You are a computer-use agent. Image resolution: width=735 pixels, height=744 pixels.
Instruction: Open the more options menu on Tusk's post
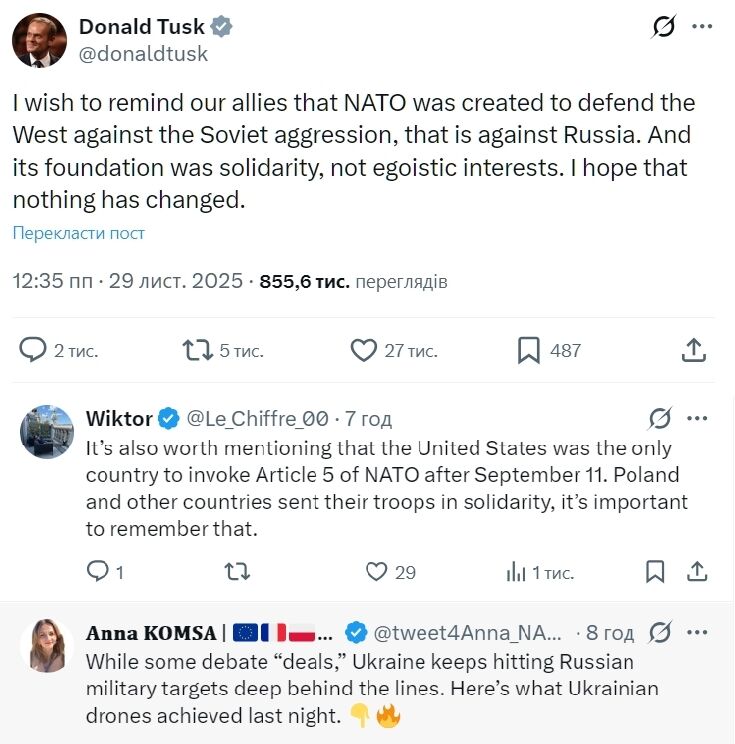tap(703, 27)
